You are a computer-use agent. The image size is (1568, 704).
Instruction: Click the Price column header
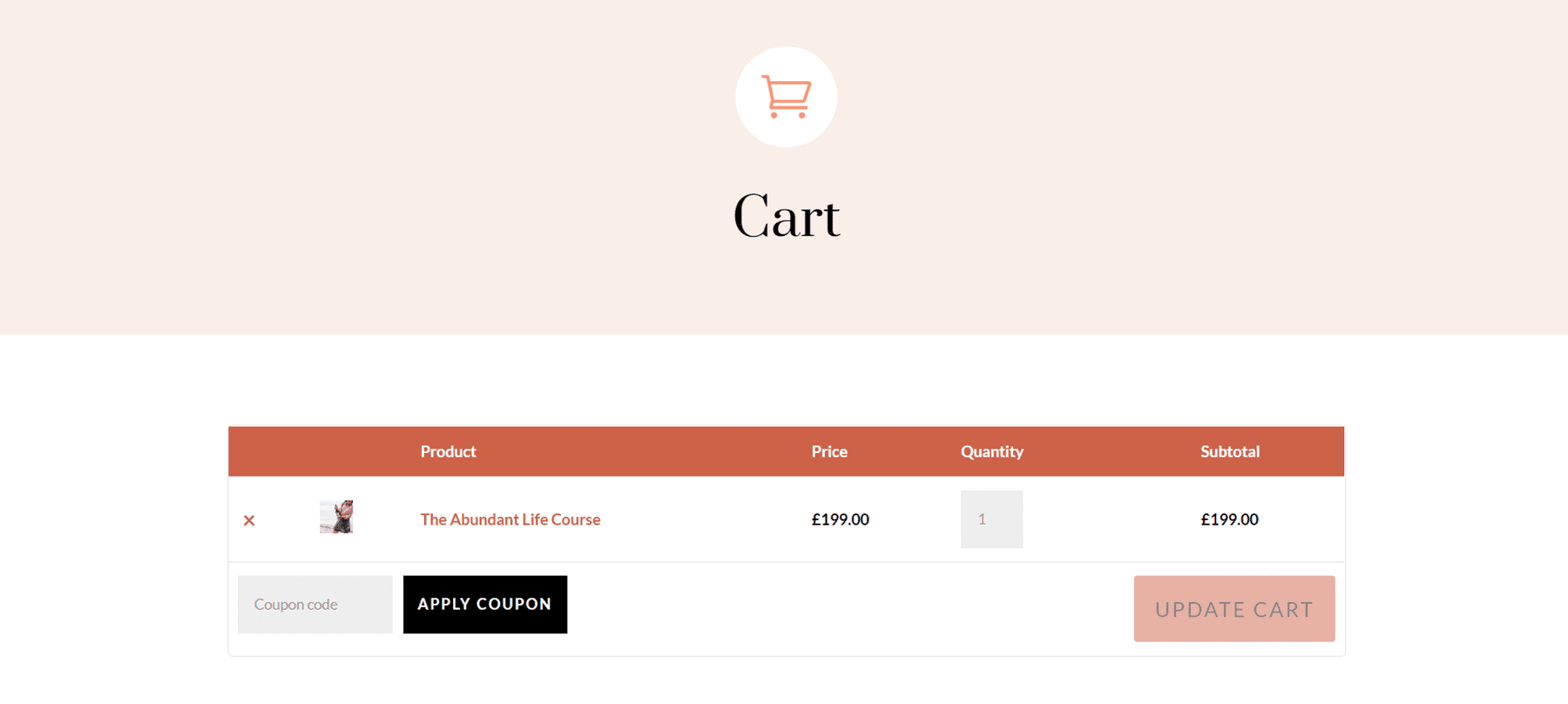(828, 451)
